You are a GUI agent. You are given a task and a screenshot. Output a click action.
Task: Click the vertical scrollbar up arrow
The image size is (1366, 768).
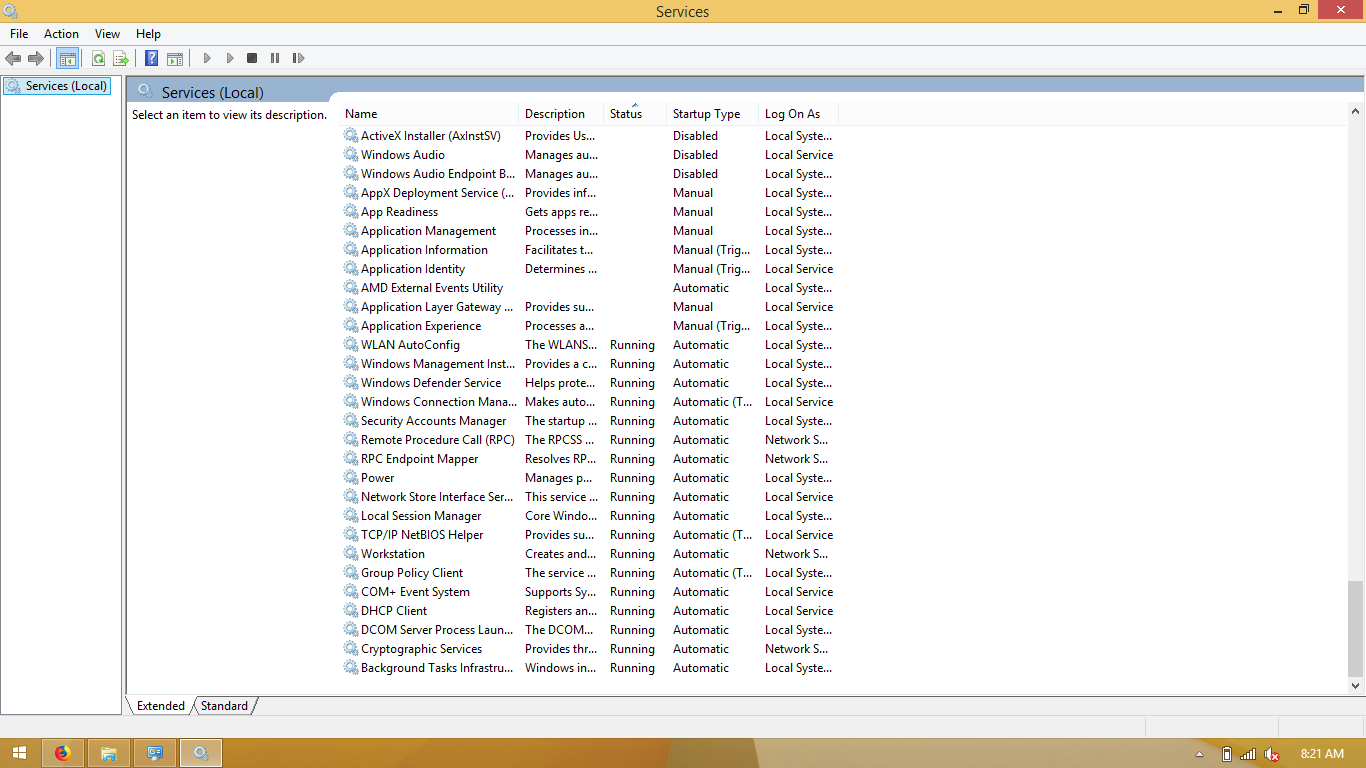tap(1356, 111)
